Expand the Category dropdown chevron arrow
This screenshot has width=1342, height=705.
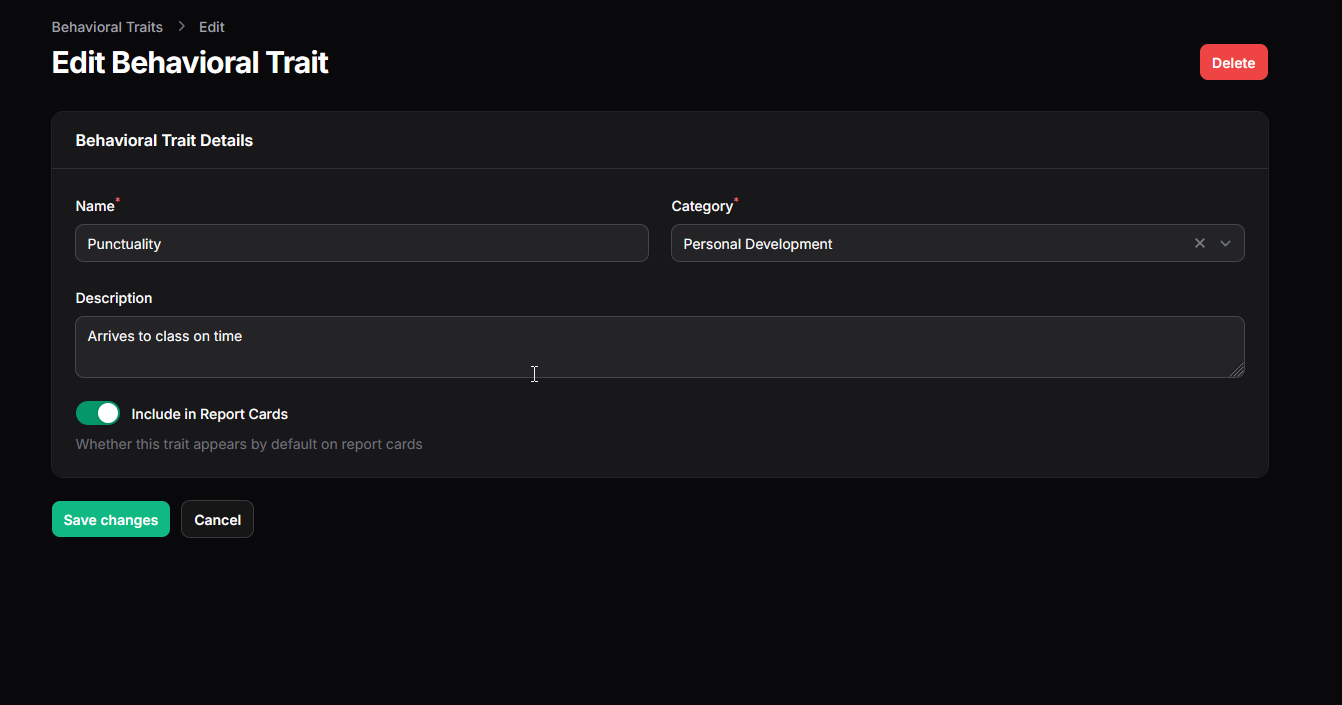1225,243
